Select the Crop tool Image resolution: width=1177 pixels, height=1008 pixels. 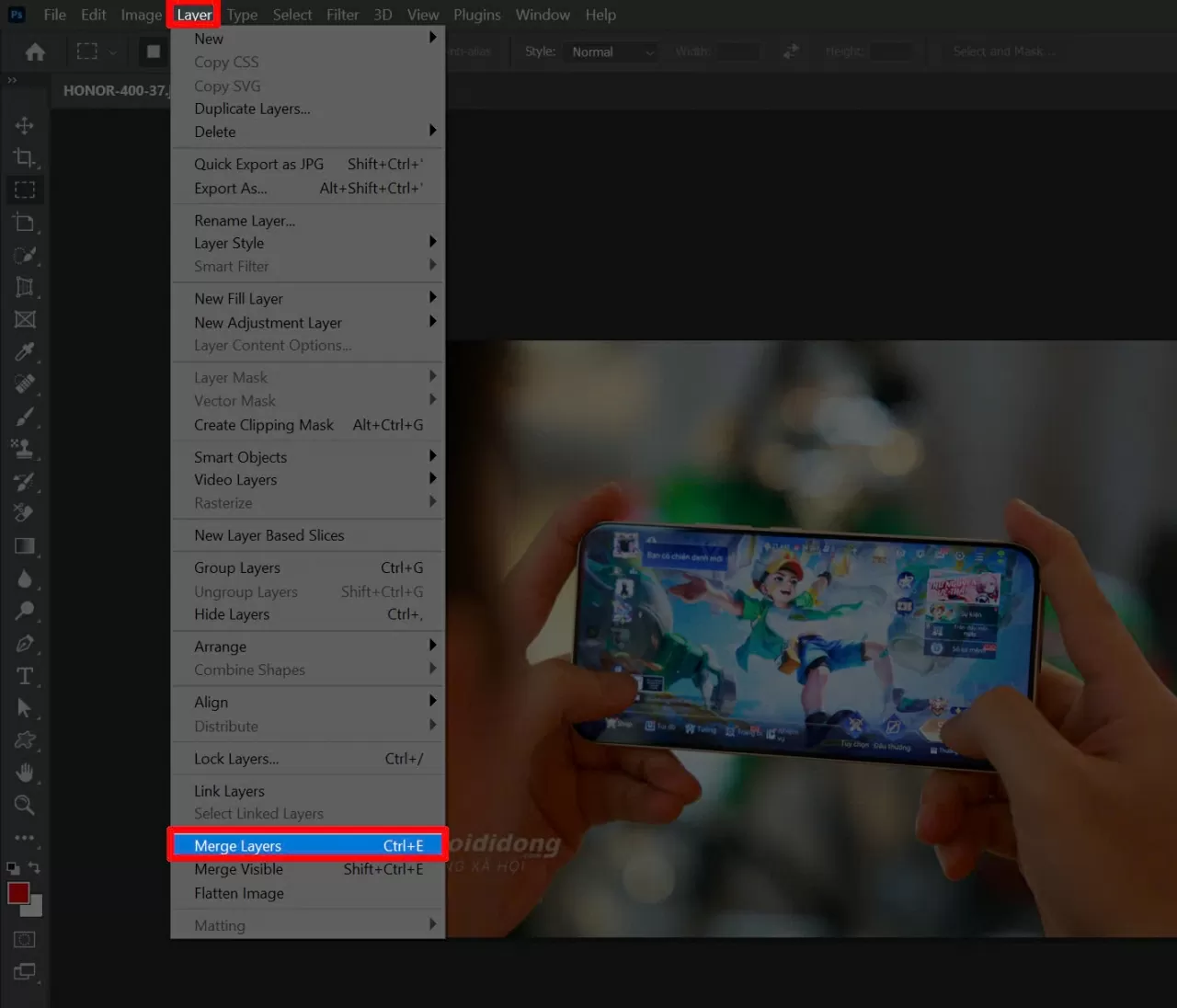26,156
